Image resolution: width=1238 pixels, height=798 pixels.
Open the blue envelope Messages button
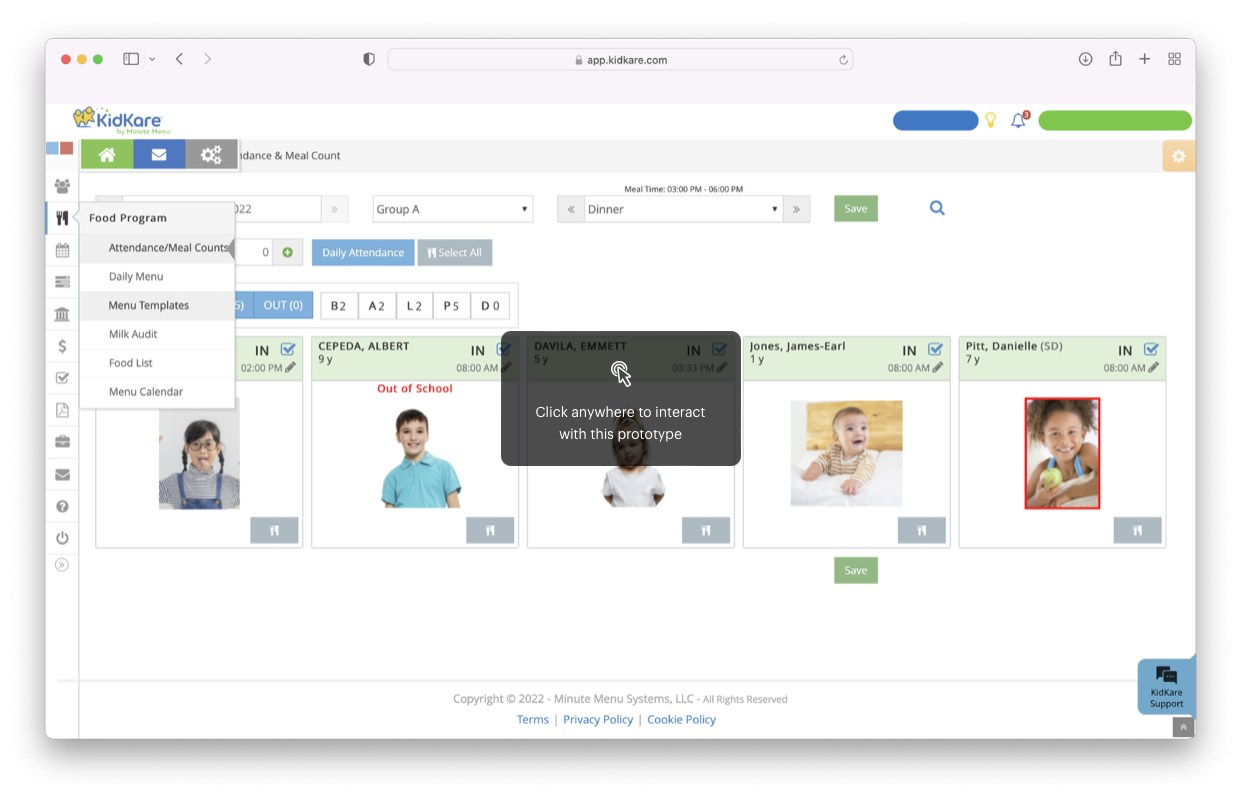[159, 155]
